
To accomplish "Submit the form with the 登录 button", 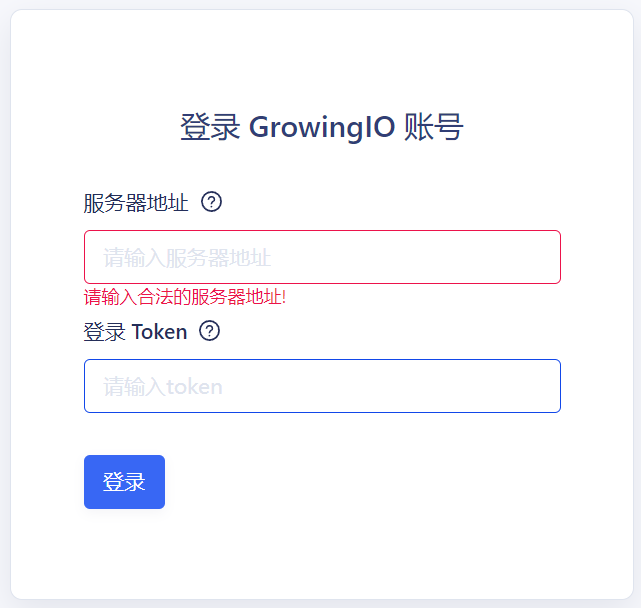I will [x=124, y=482].
